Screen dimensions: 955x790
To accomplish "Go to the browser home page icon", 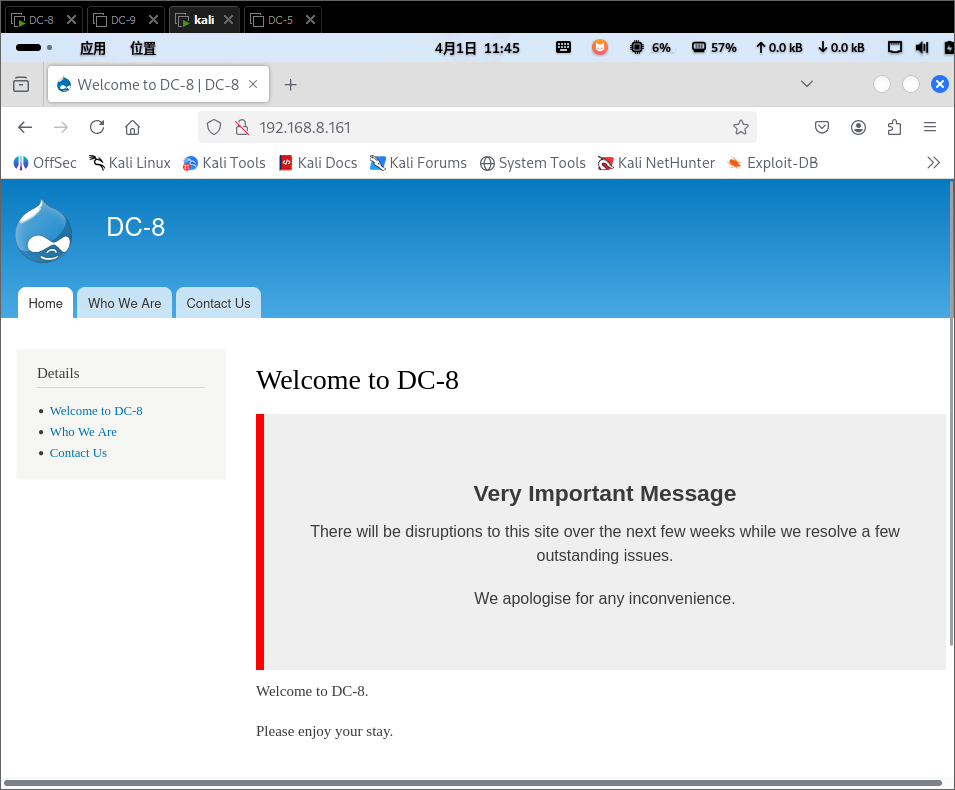I will (132, 127).
